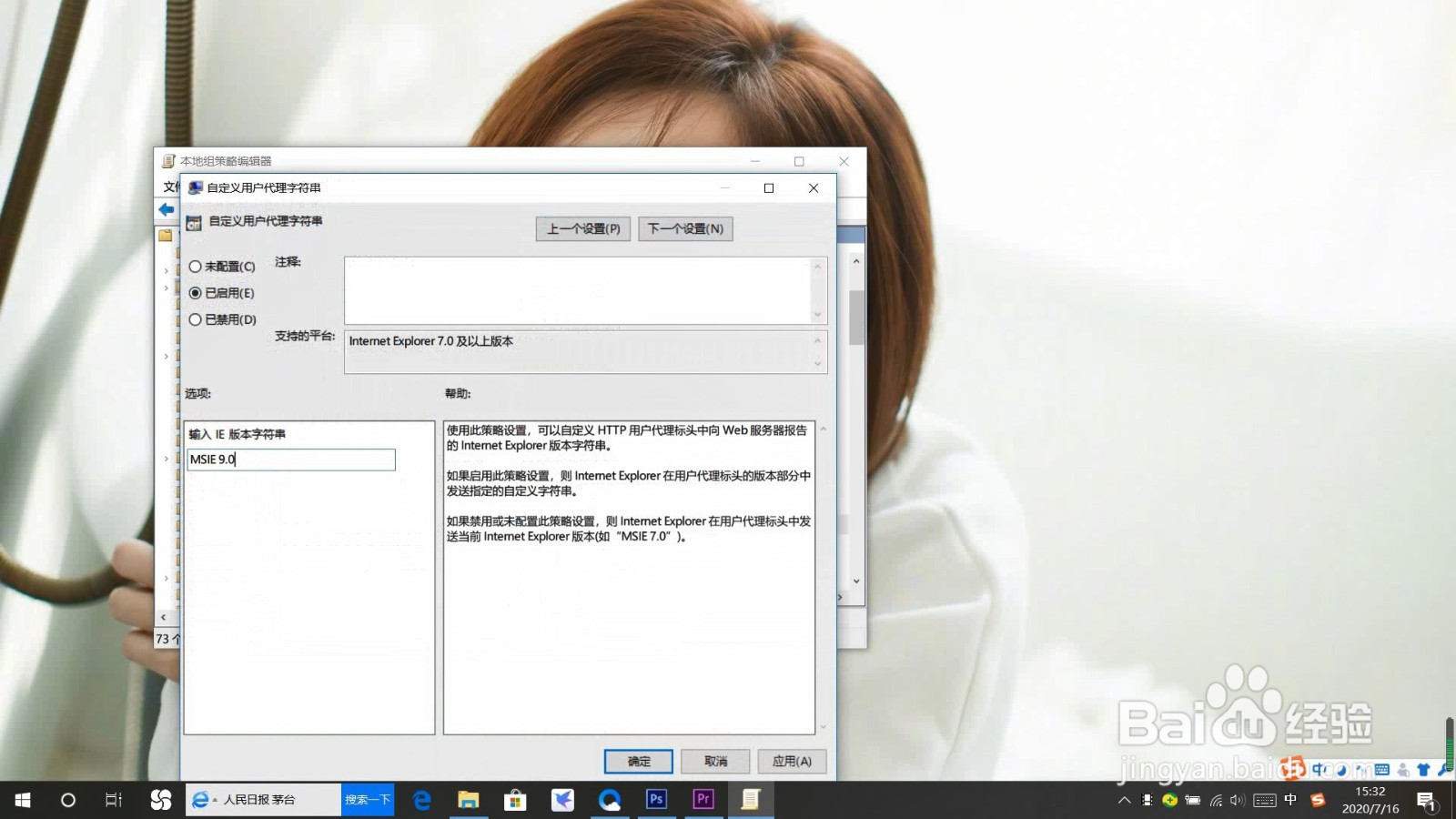This screenshot has width=1456, height=819.
Task: Open Cortana circle on taskbar
Action: click(68, 800)
